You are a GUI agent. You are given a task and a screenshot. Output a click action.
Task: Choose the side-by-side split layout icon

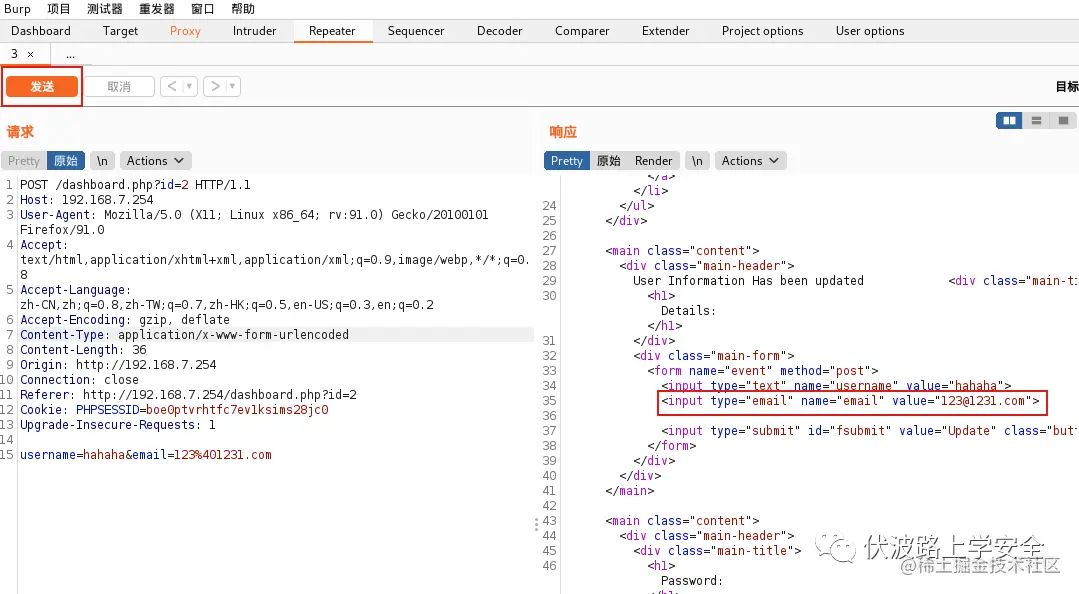(x=1009, y=120)
